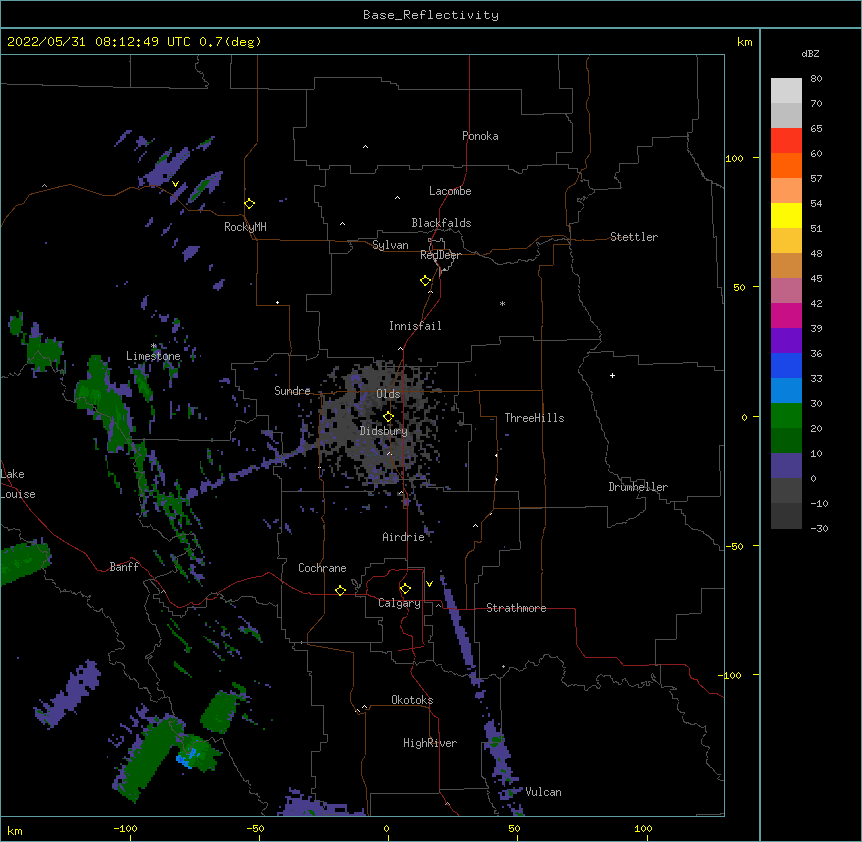Click the Strathmore town label

pyautogui.click(x=516, y=608)
